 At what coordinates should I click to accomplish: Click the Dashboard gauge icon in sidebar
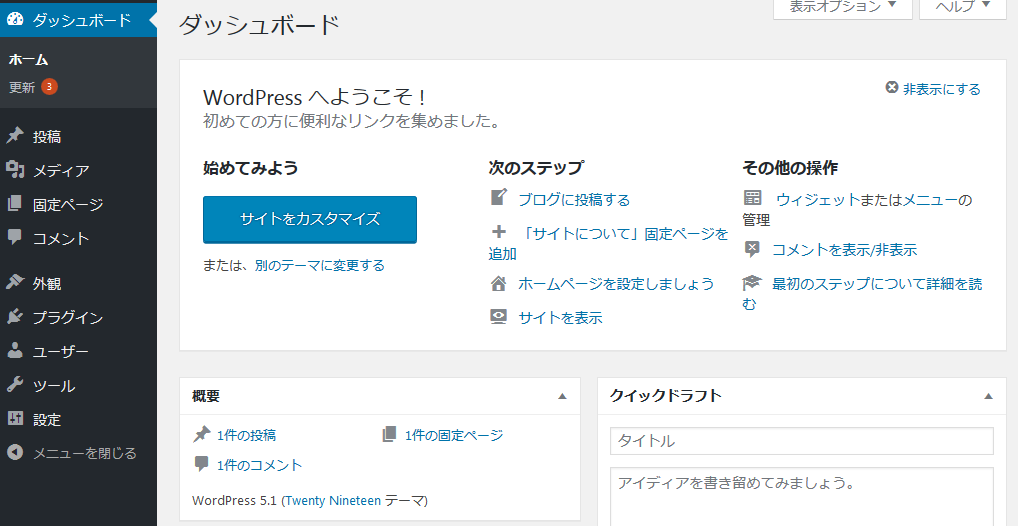pyautogui.click(x=16, y=20)
